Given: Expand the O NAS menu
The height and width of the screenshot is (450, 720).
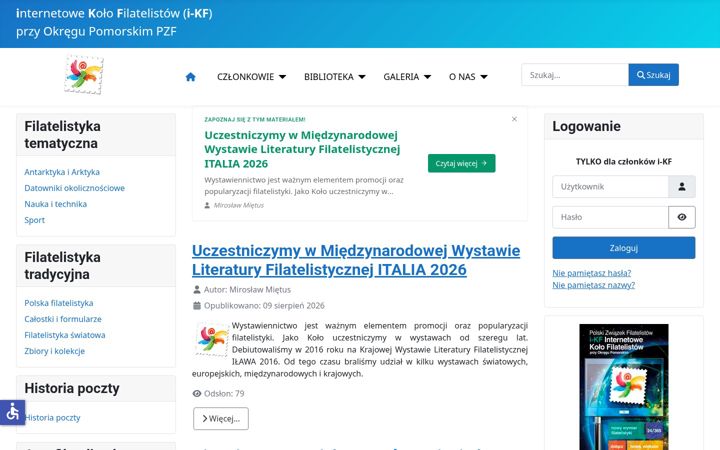Looking at the screenshot, I should pyautogui.click(x=468, y=77).
